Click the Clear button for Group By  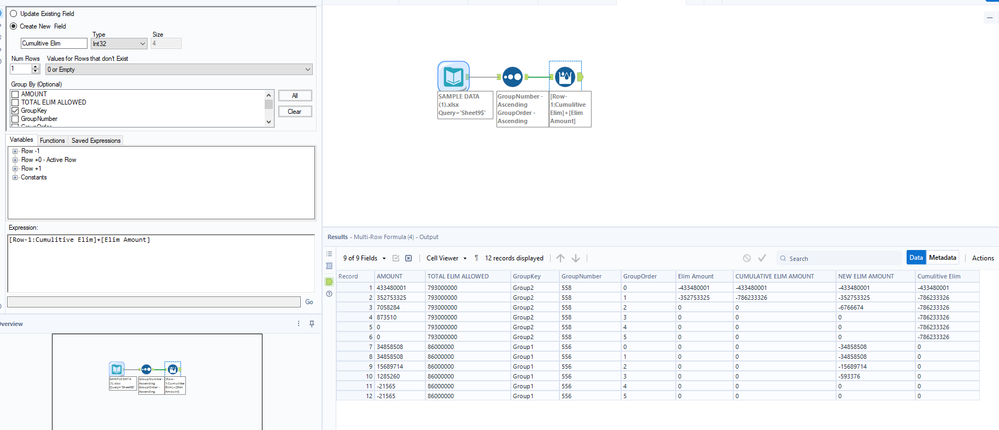295,111
